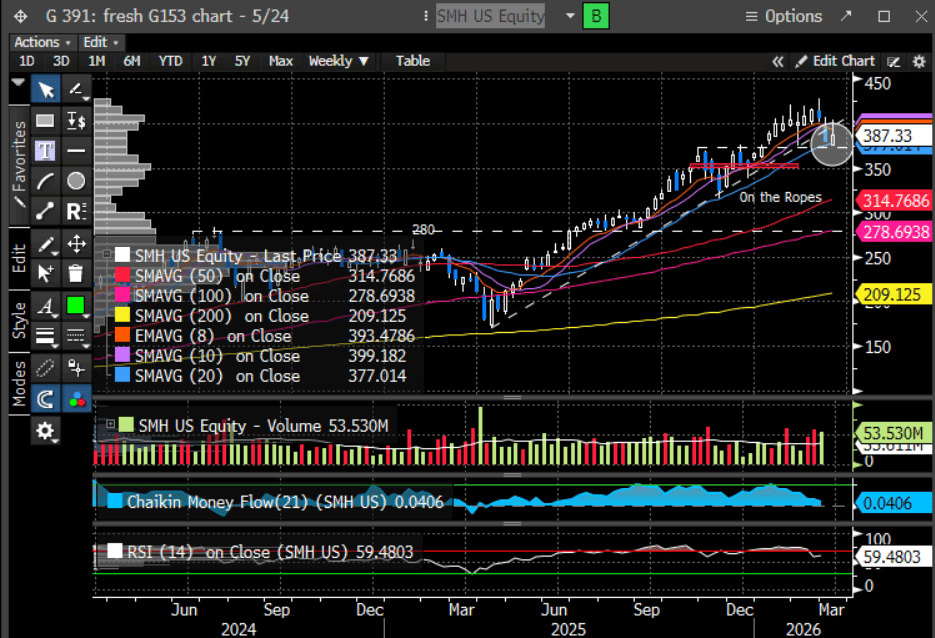Toggle the lock crosshair mode
Image resolution: width=935 pixels, height=638 pixels.
coord(76,368)
